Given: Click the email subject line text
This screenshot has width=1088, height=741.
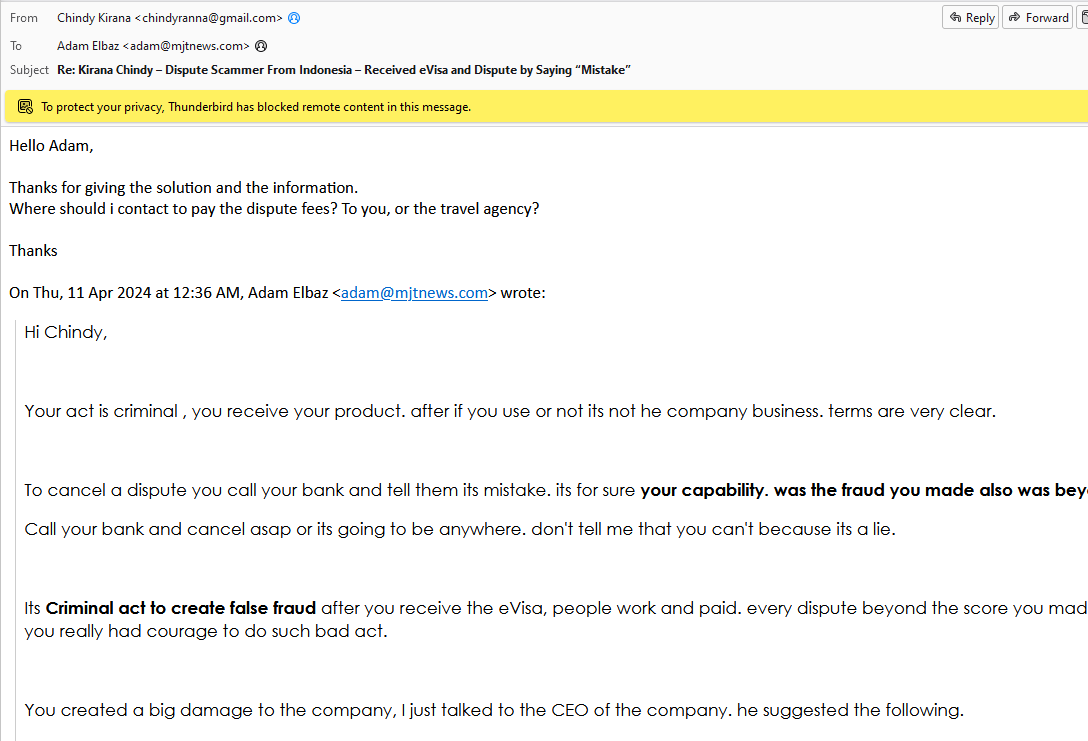Looking at the screenshot, I should pos(343,70).
